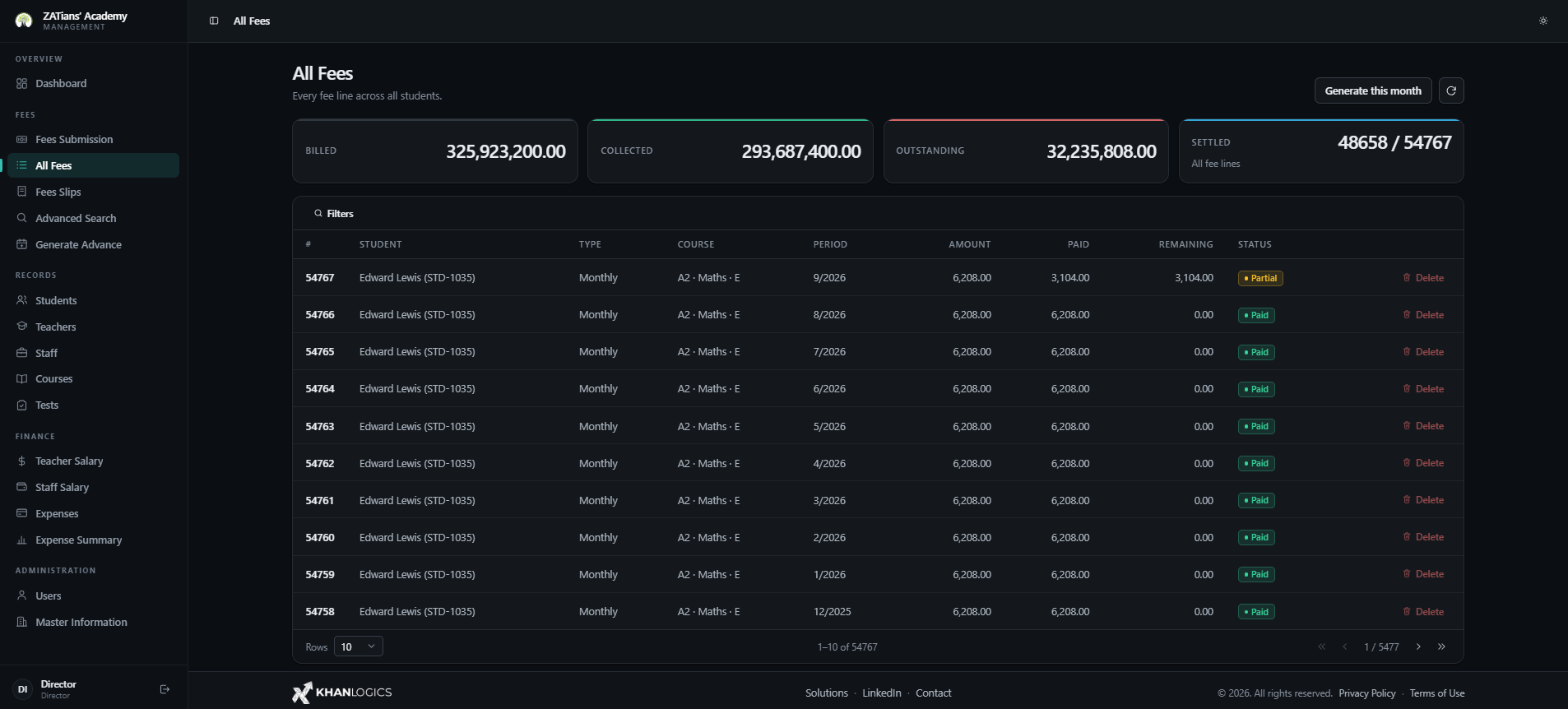Click the logout icon beside Director
The image size is (1568, 709).
[165, 689]
